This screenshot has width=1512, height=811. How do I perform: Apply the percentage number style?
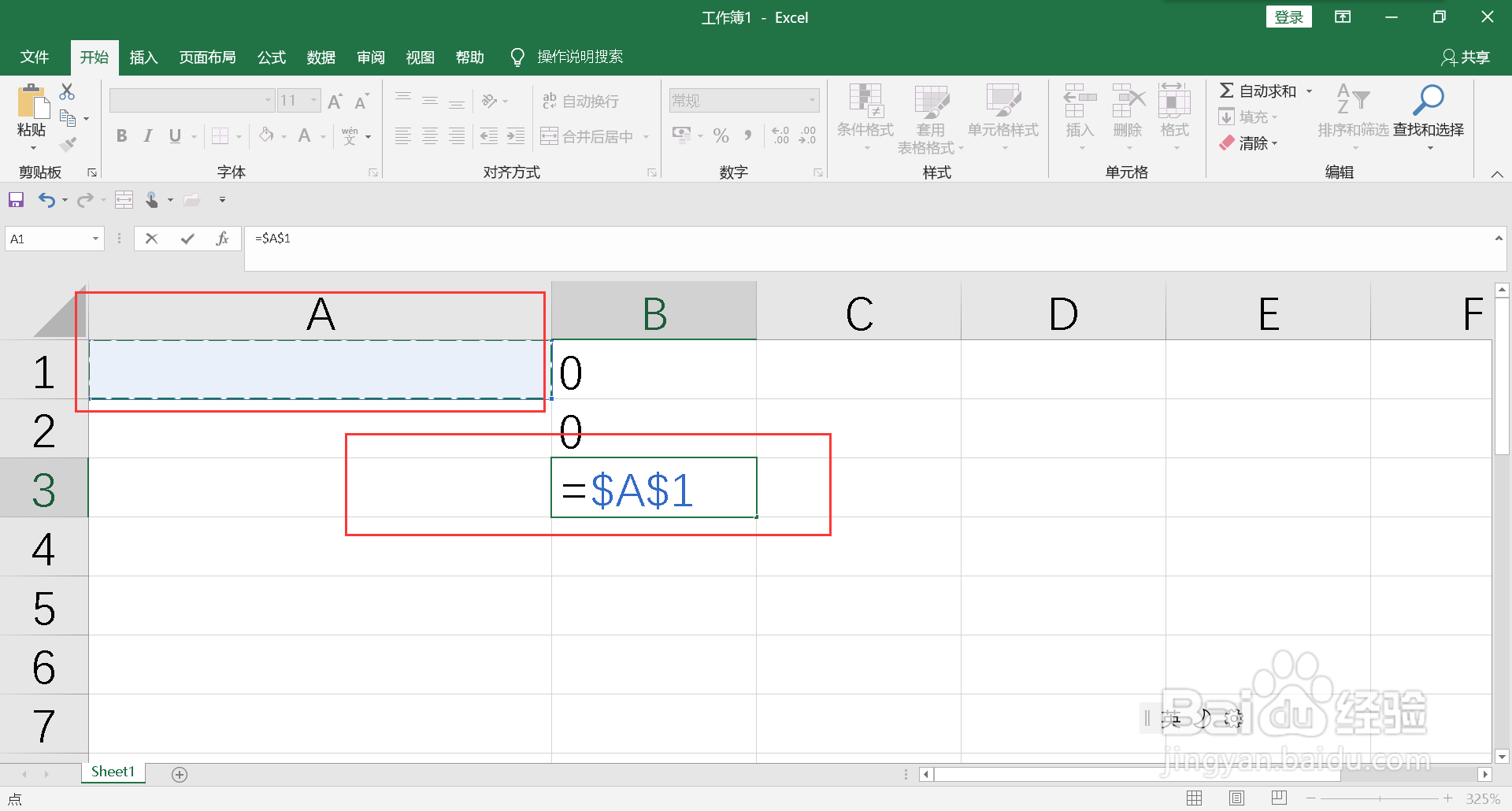pyautogui.click(x=721, y=135)
